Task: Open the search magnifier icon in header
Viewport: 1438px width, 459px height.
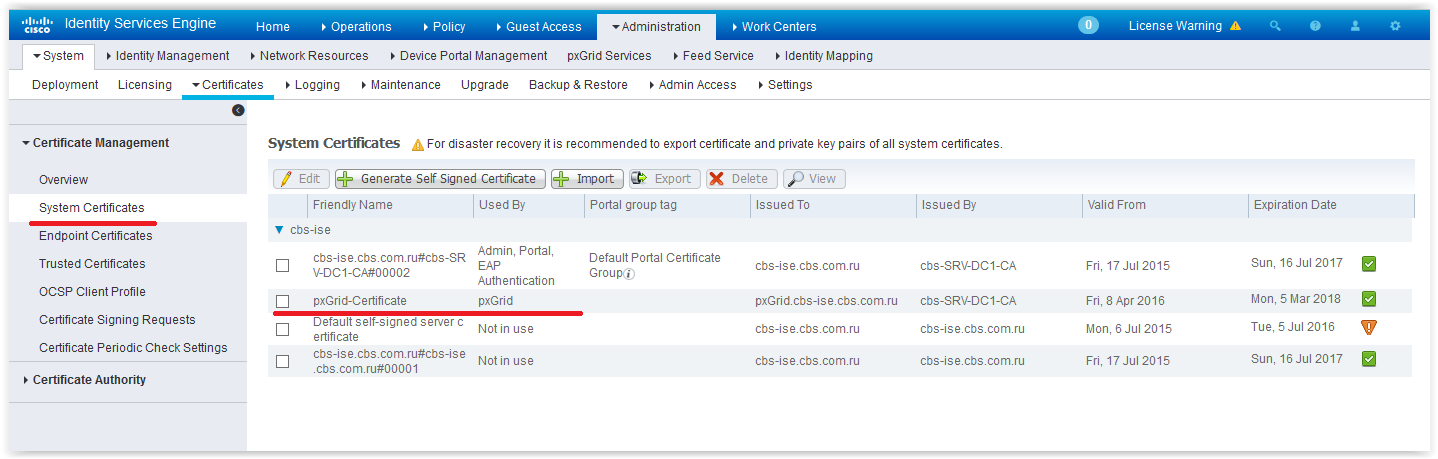Action: pos(1275,26)
